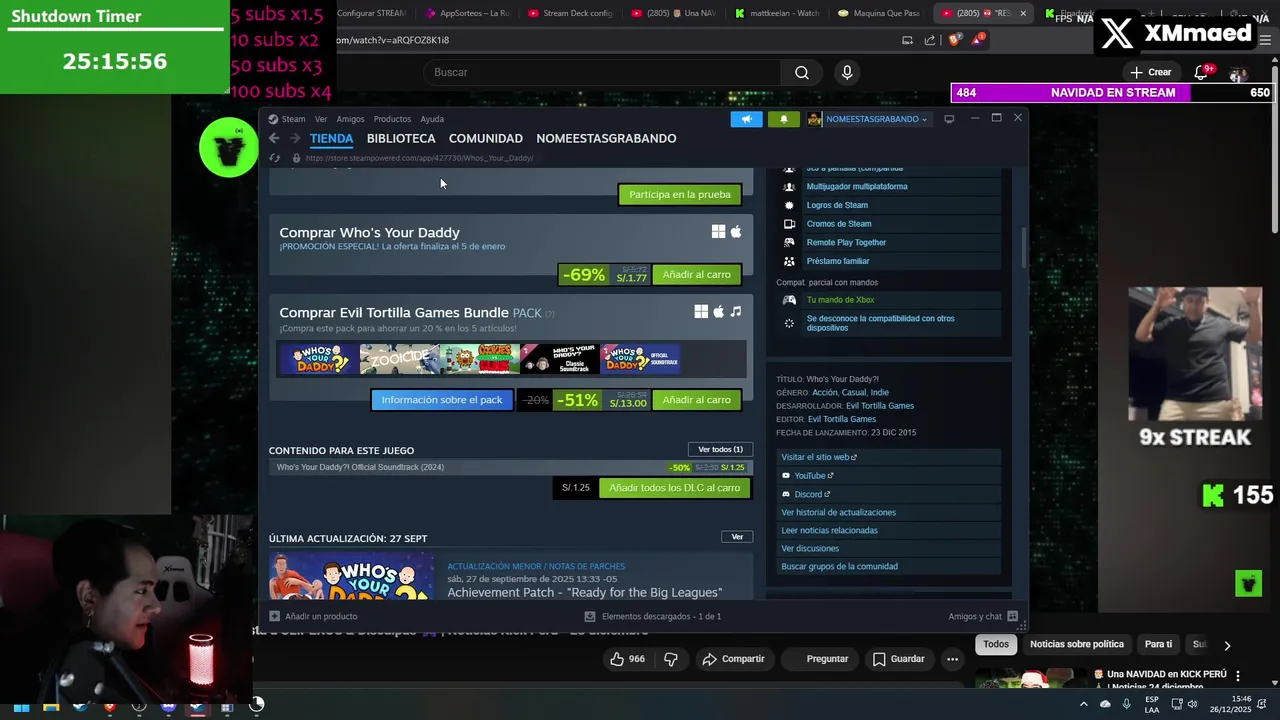Open volume control in system tray
1280x720 pixels.
pyautogui.click(x=1192, y=704)
